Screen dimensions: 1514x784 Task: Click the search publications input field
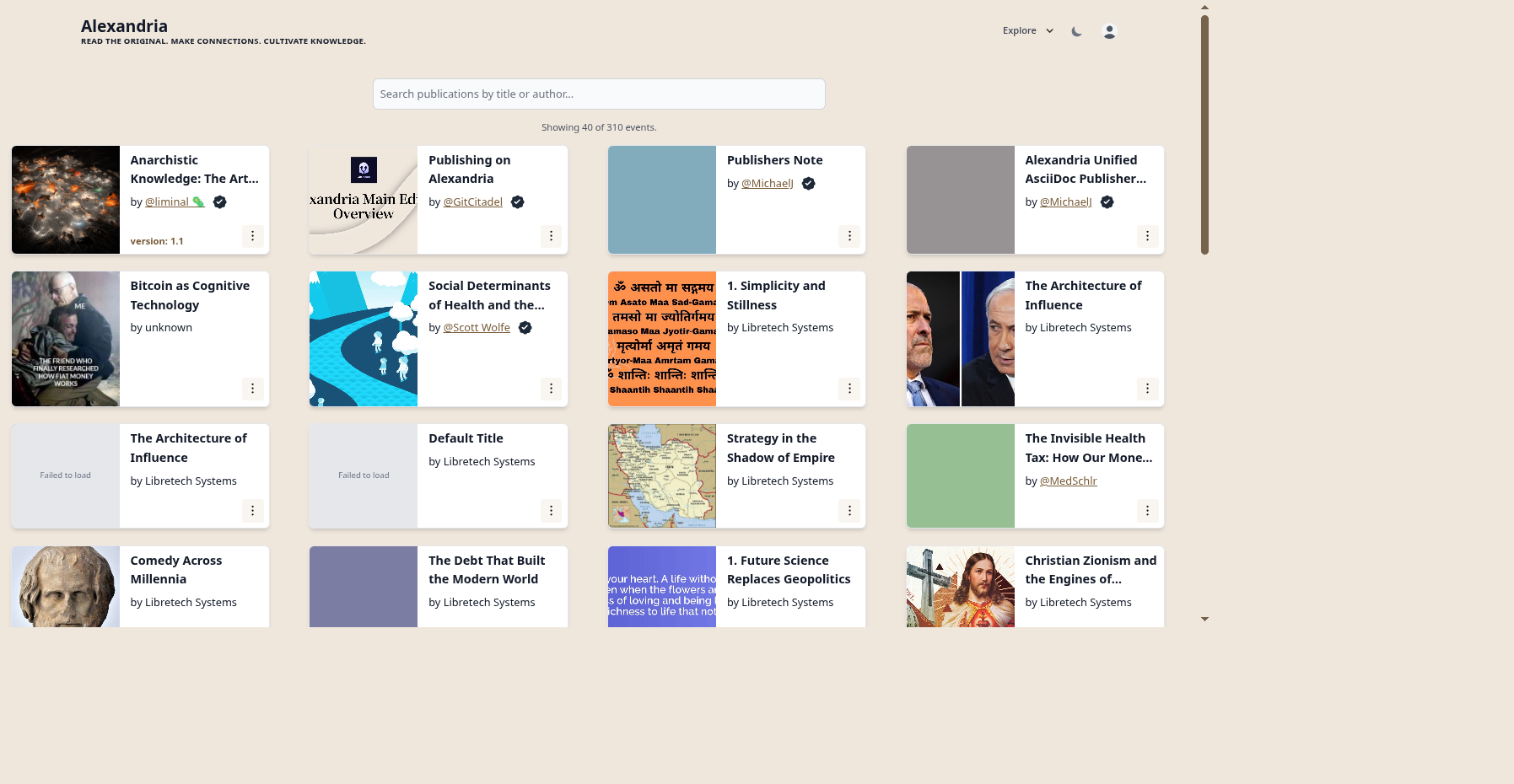click(x=599, y=94)
